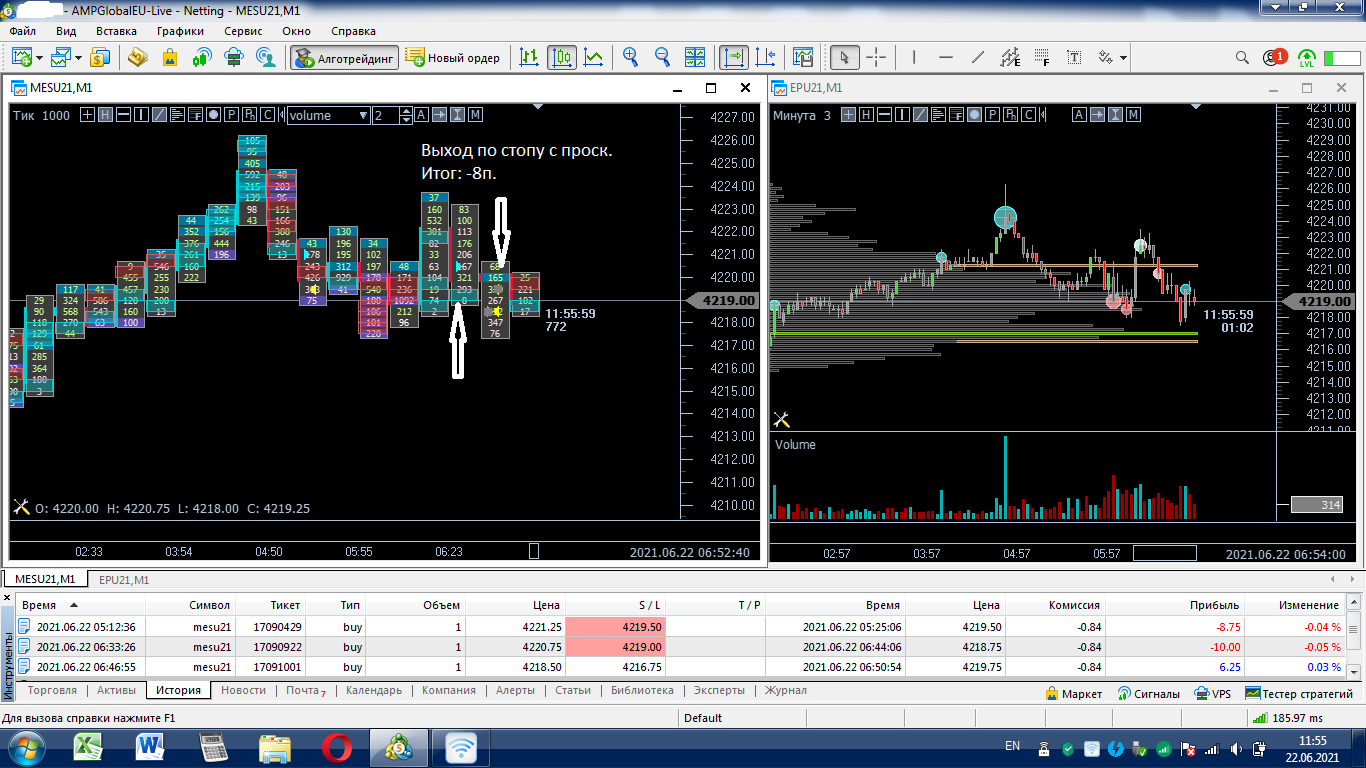Zoom in on the chart with magnifier plus

click(x=630, y=57)
